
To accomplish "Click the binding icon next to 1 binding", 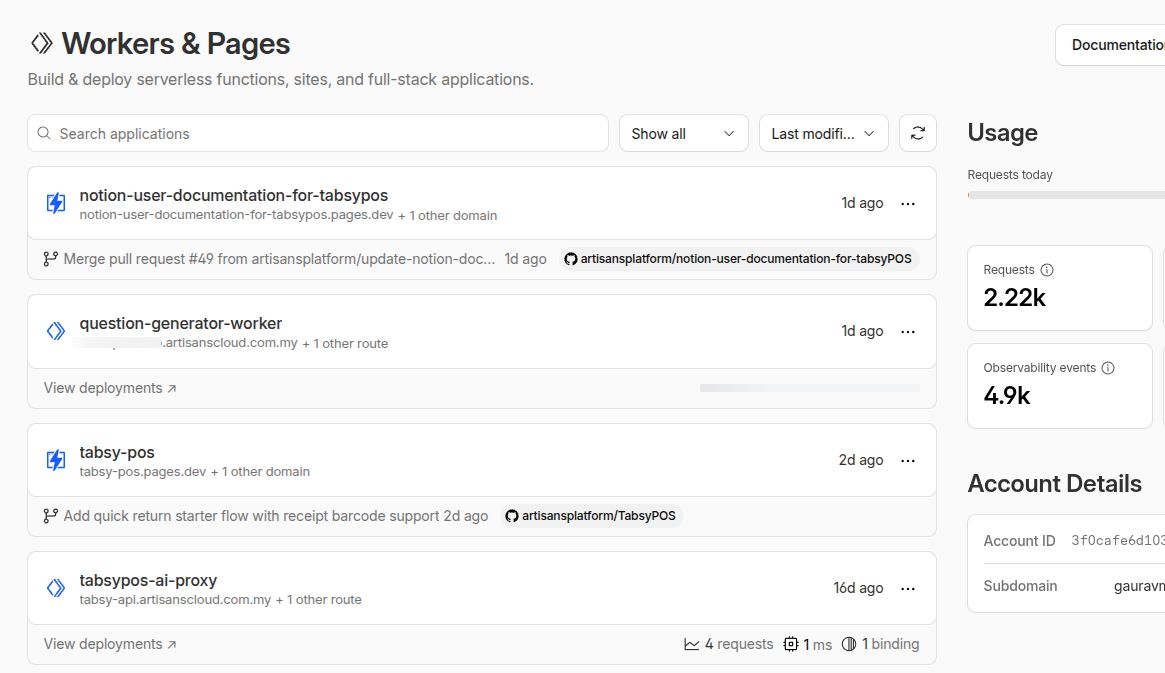I will (849, 644).
